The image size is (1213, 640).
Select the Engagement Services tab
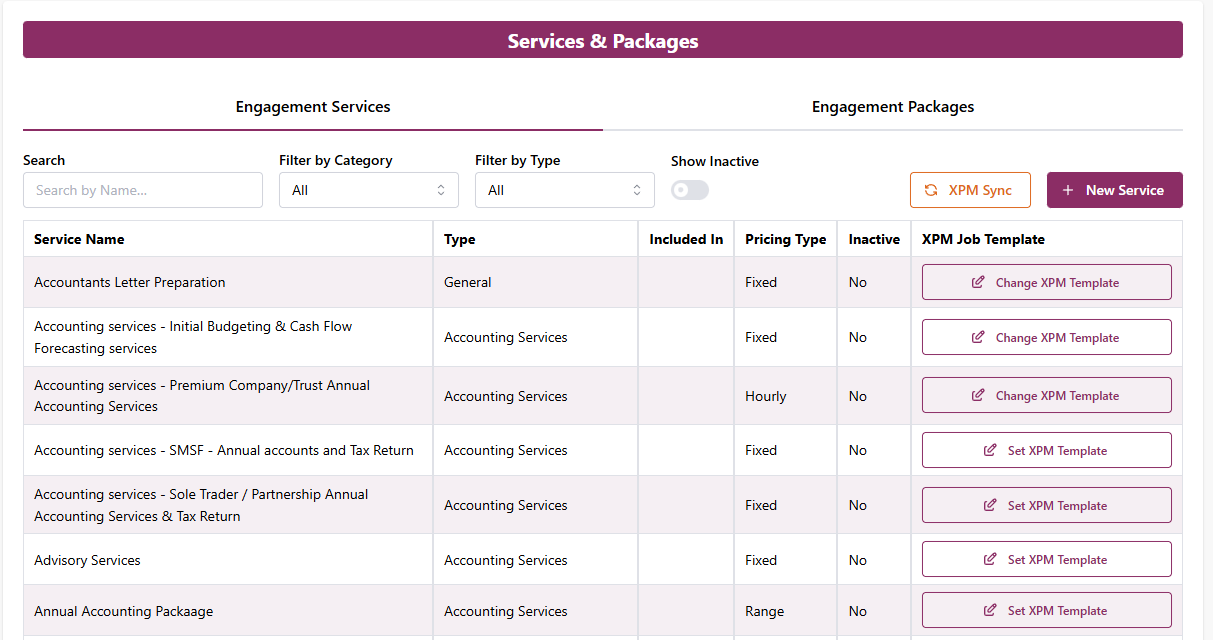[x=313, y=107]
